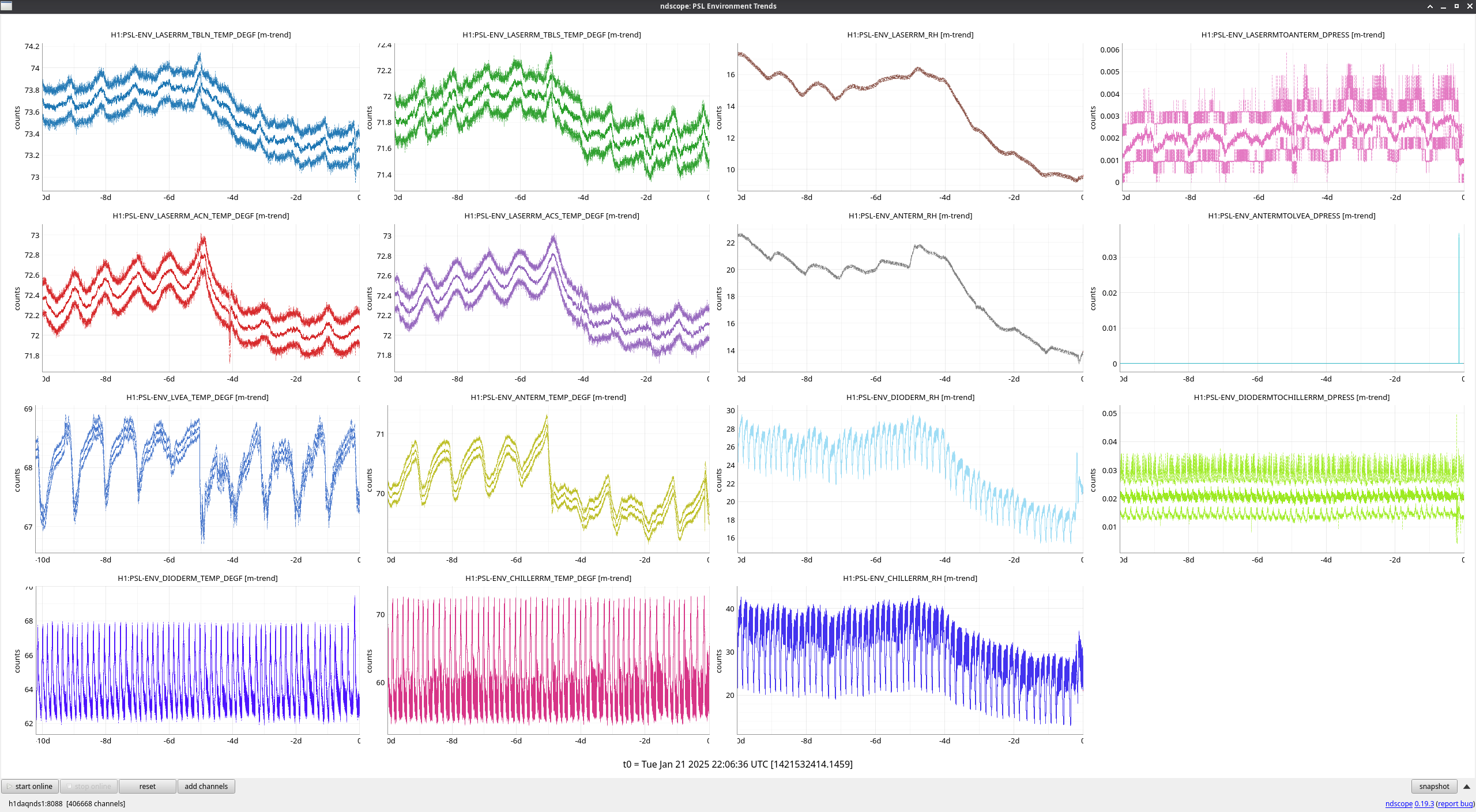
Task: Select the LASERRM_ACN_TEMP_DEGF plot title
Action: coord(201,216)
